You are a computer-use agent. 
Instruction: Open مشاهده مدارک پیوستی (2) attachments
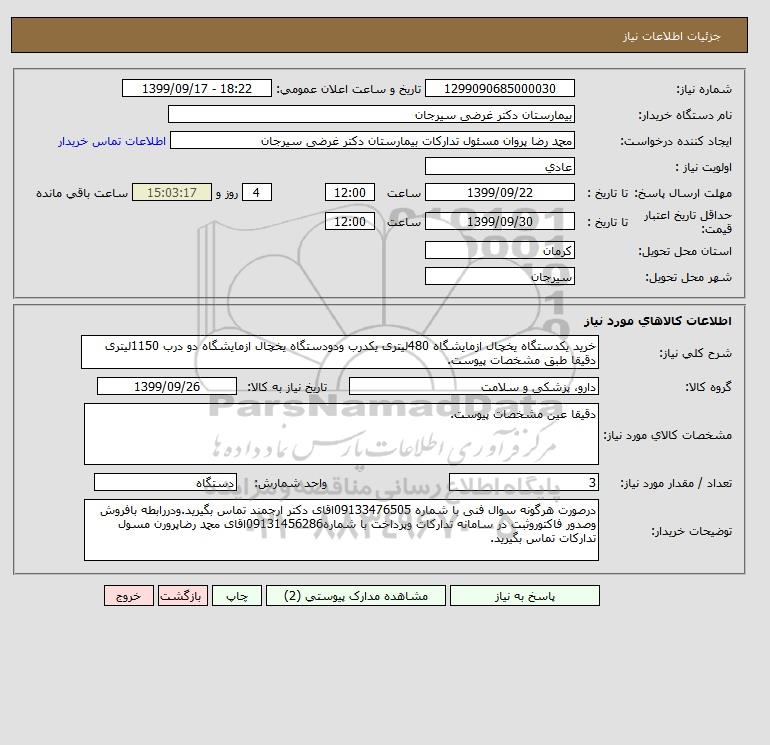pos(356,596)
